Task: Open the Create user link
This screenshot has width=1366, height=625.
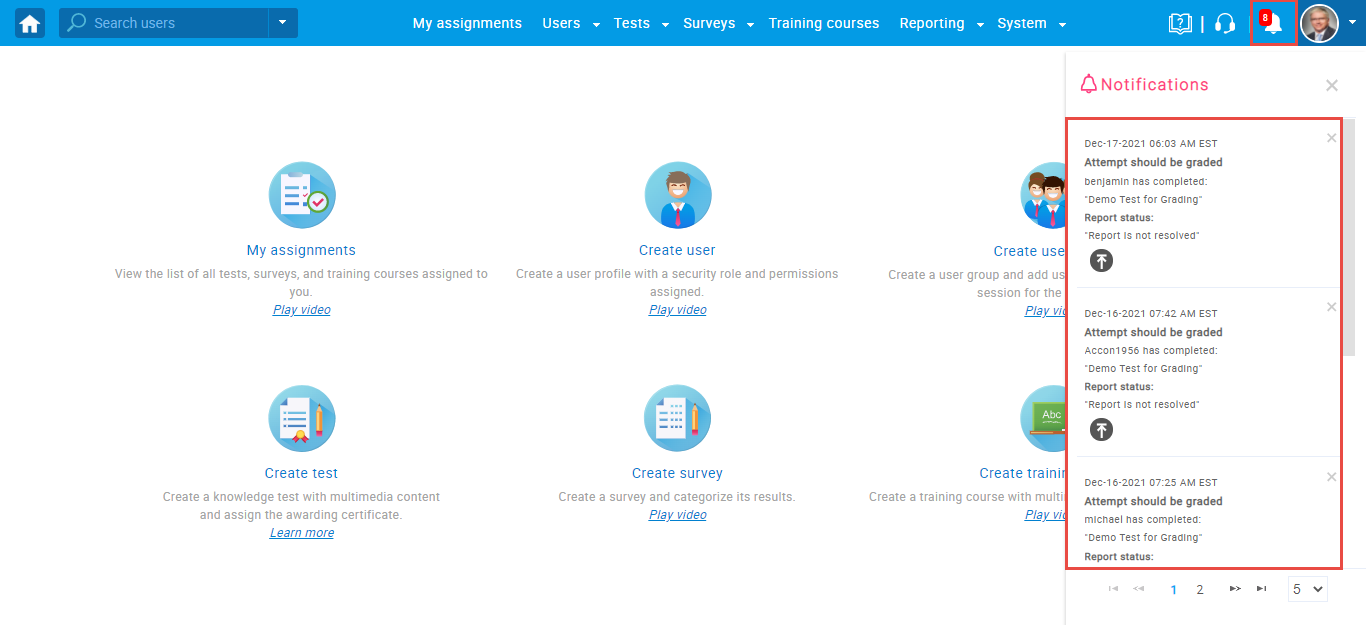Action: click(x=677, y=251)
